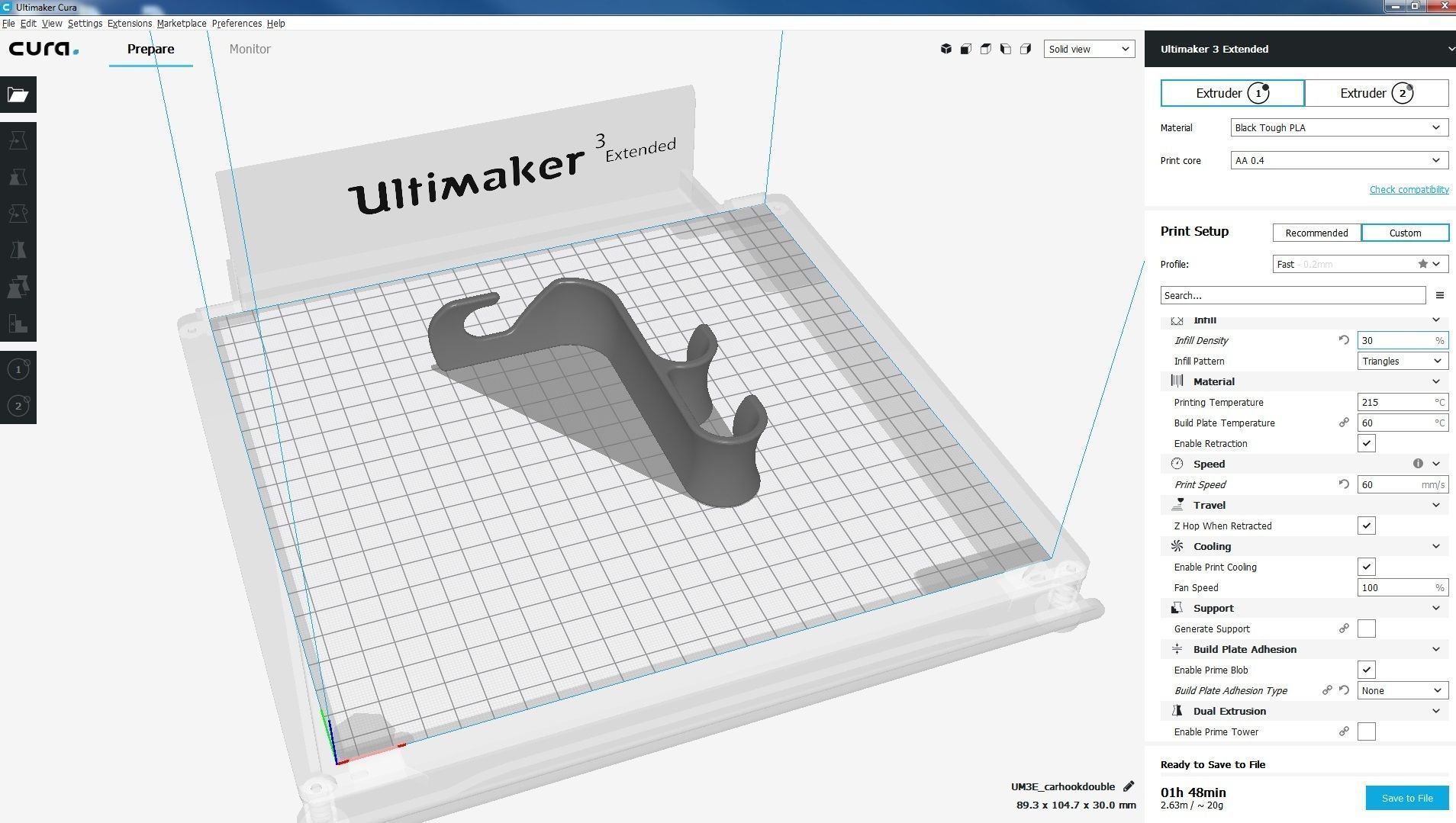Edit job name with pencil icon
1456x823 pixels.
1129,786
